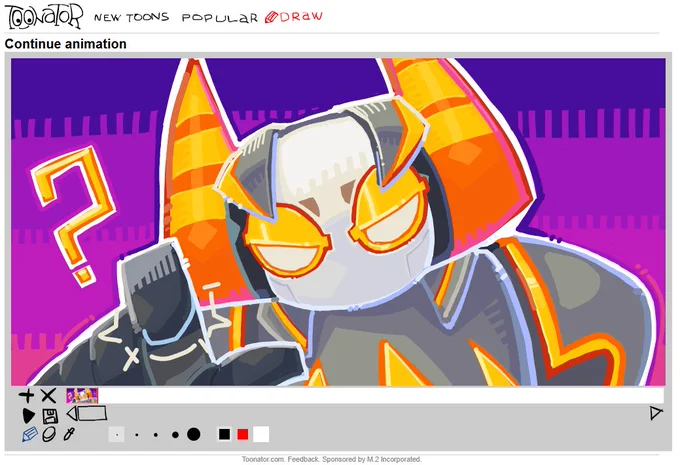Open the New Toons page
Image resolution: width=680 pixels, height=465 pixels.
[x=131, y=17]
